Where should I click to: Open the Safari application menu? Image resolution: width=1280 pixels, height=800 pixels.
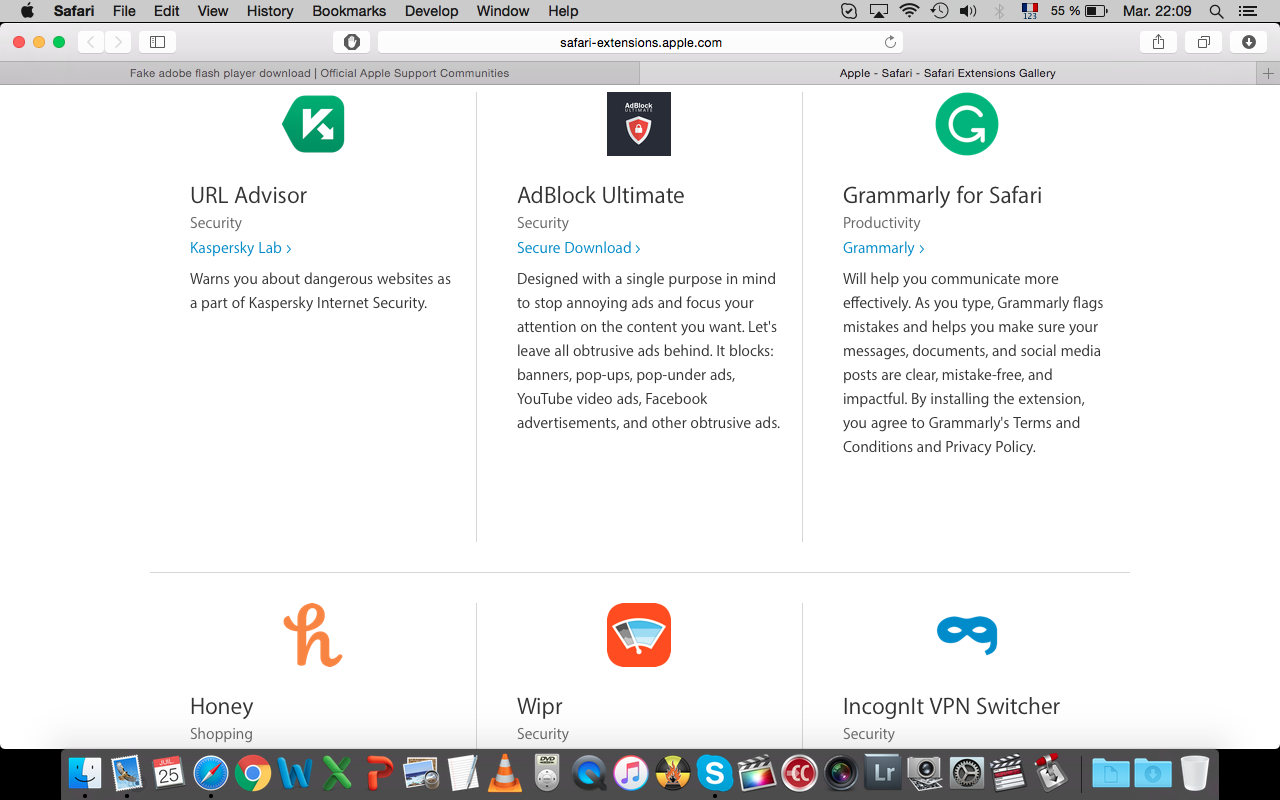73,11
